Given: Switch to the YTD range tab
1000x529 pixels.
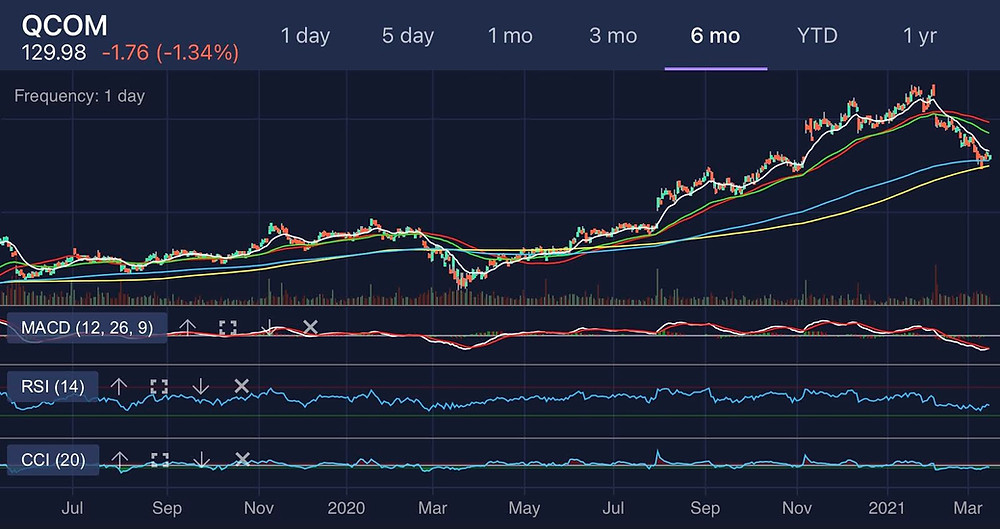Looking at the screenshot, I should [x=818, y=36].
